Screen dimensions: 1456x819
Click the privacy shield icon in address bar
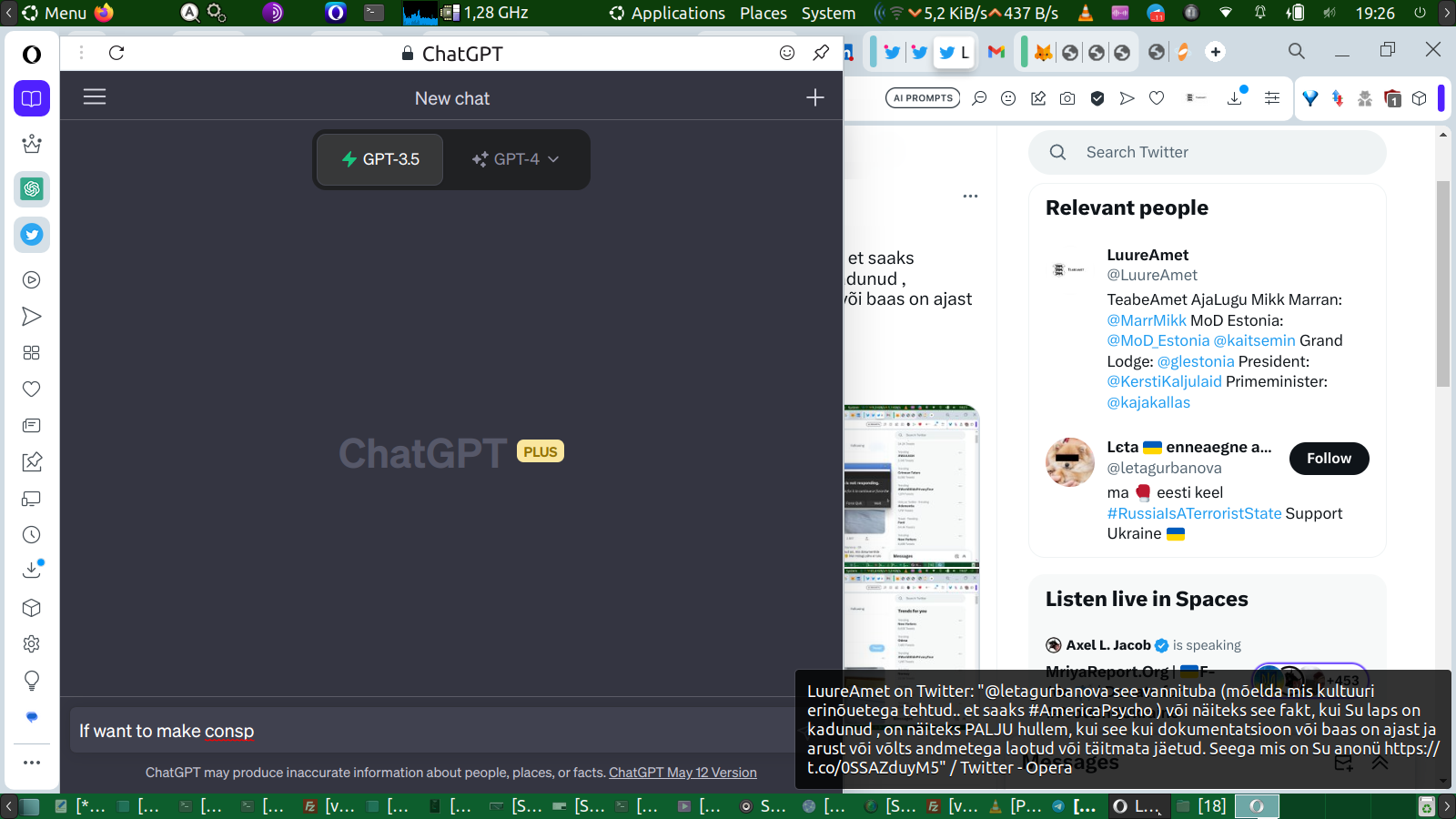(x=1097, y=98)
